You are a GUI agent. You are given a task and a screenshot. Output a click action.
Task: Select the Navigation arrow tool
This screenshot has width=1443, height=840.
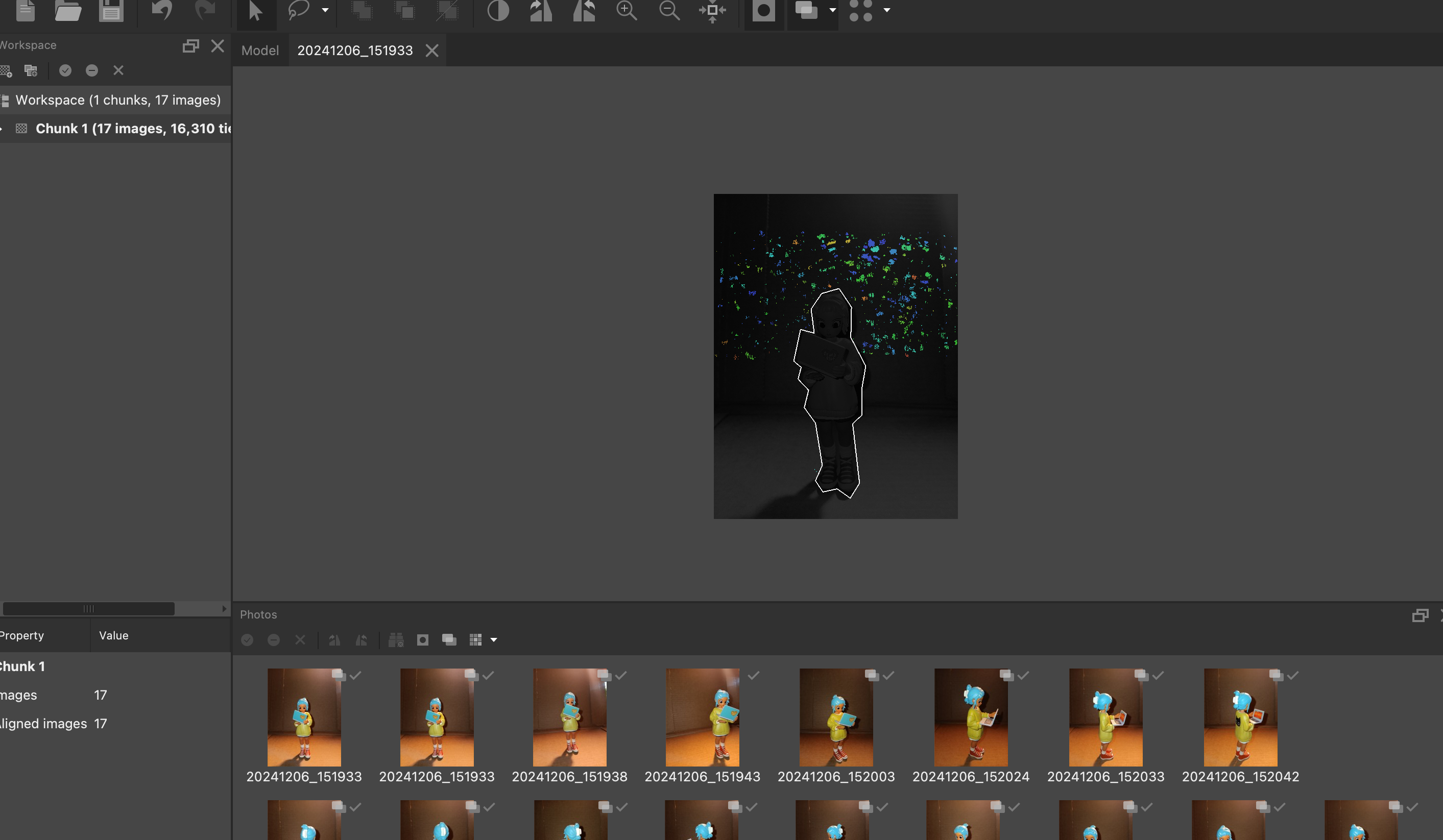pos(255,10)
